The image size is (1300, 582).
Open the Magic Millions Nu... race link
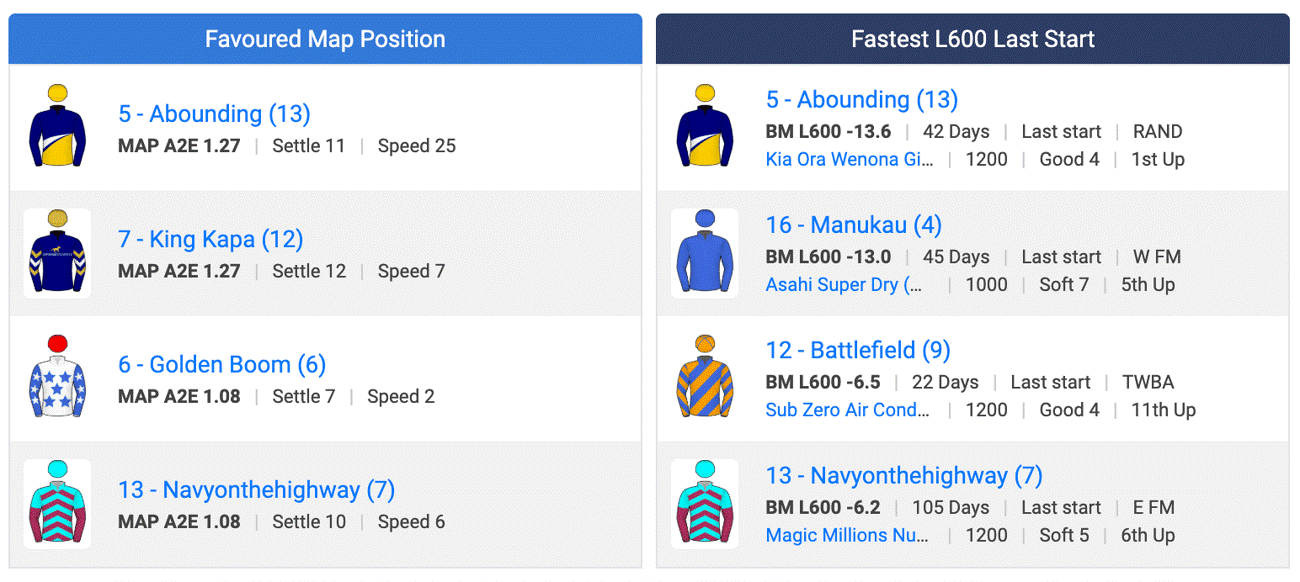[x=847, y=535]
